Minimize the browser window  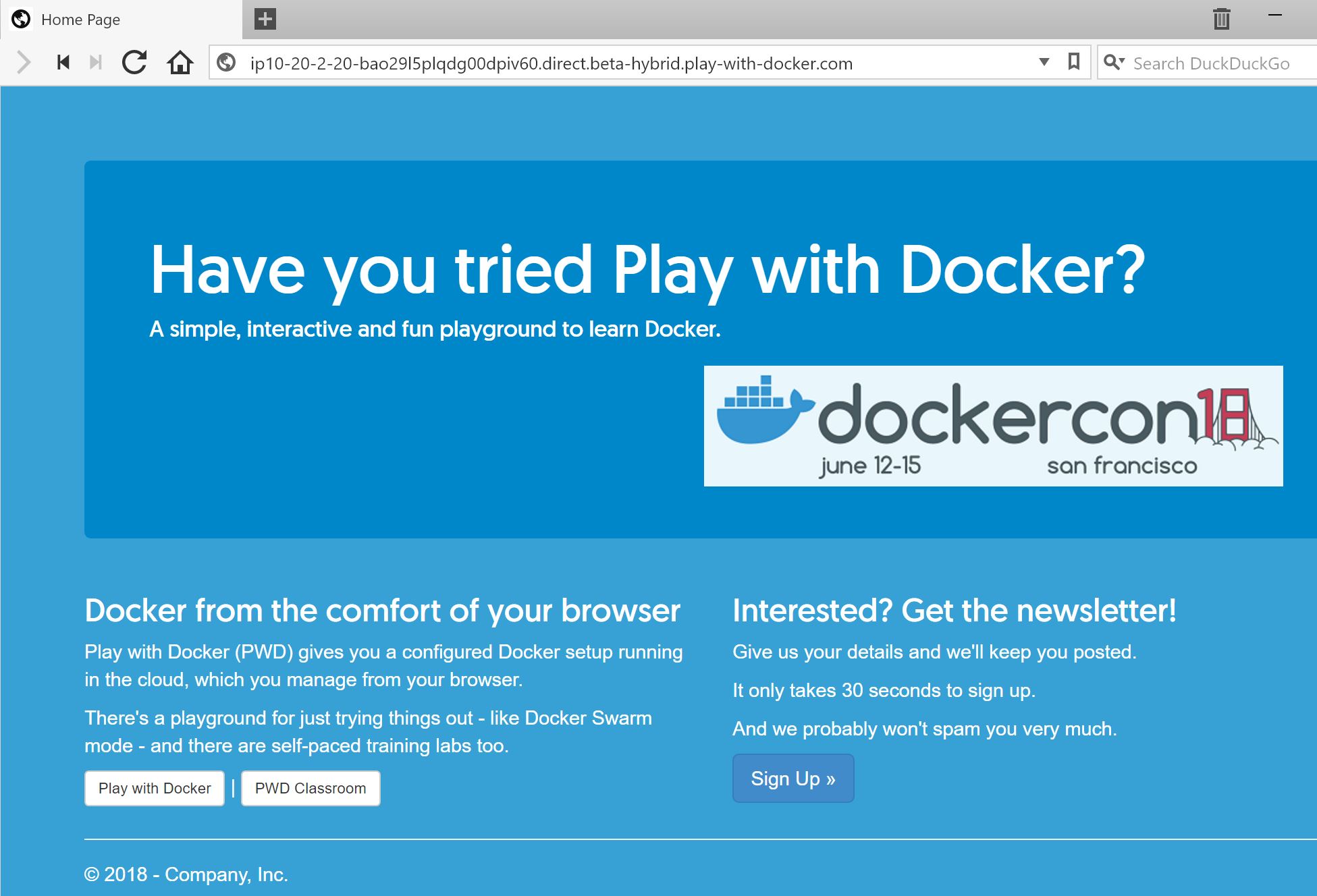[x=1275, y=15]
